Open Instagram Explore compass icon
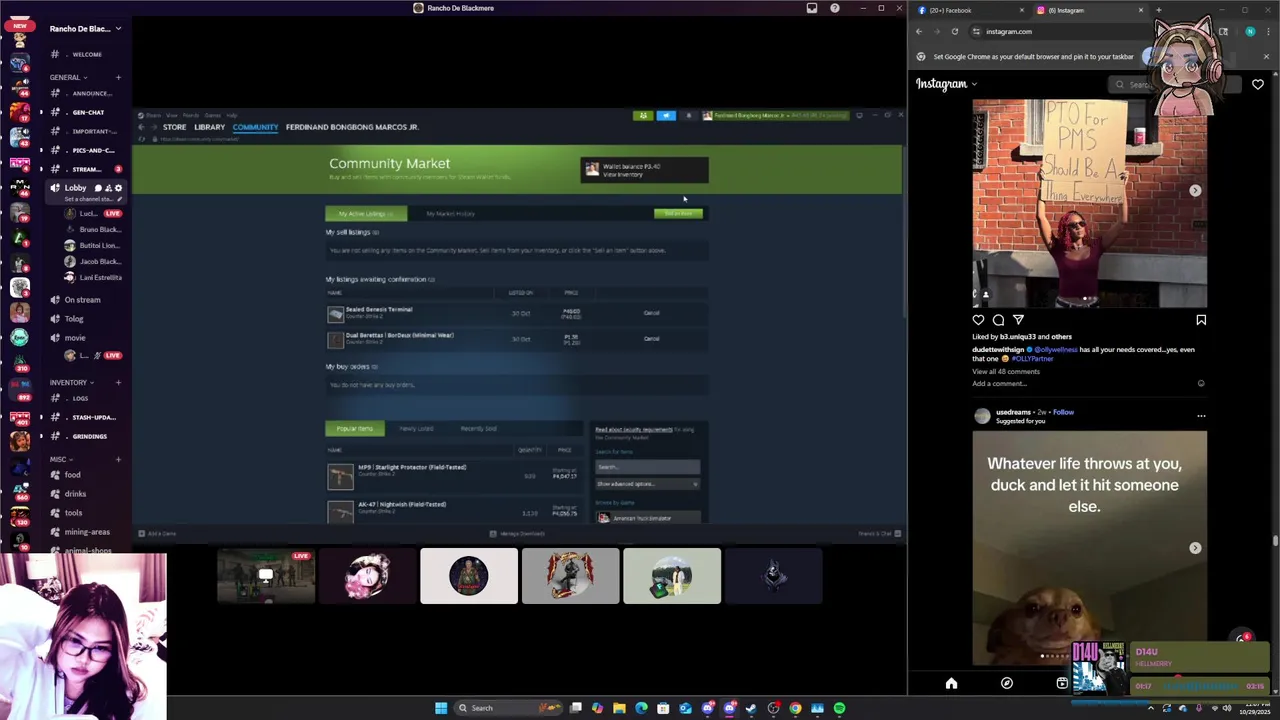 tap(1007, 683)
